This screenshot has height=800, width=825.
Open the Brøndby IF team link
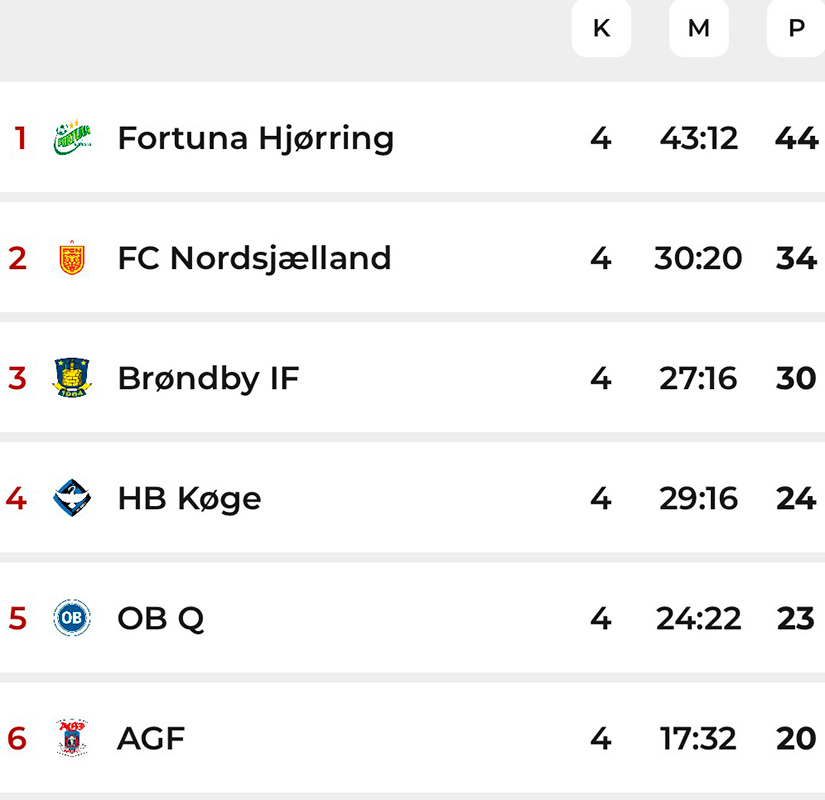pos(208,378)
